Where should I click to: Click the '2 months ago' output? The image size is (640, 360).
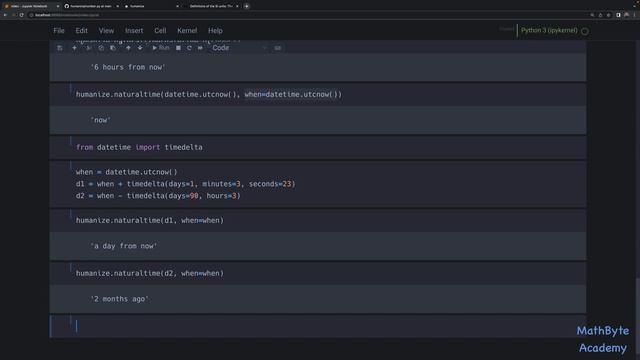(120, 299)
